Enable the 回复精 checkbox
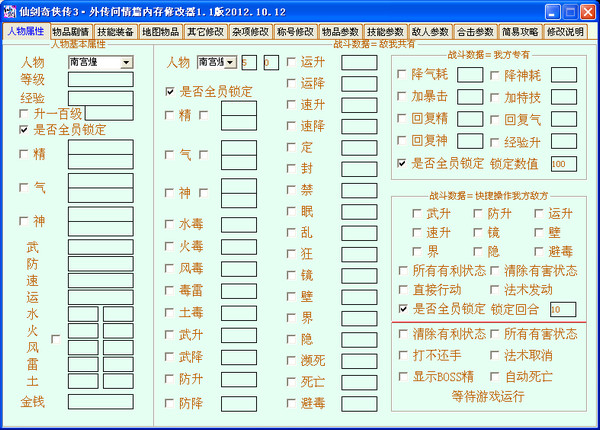 point(402,118)
